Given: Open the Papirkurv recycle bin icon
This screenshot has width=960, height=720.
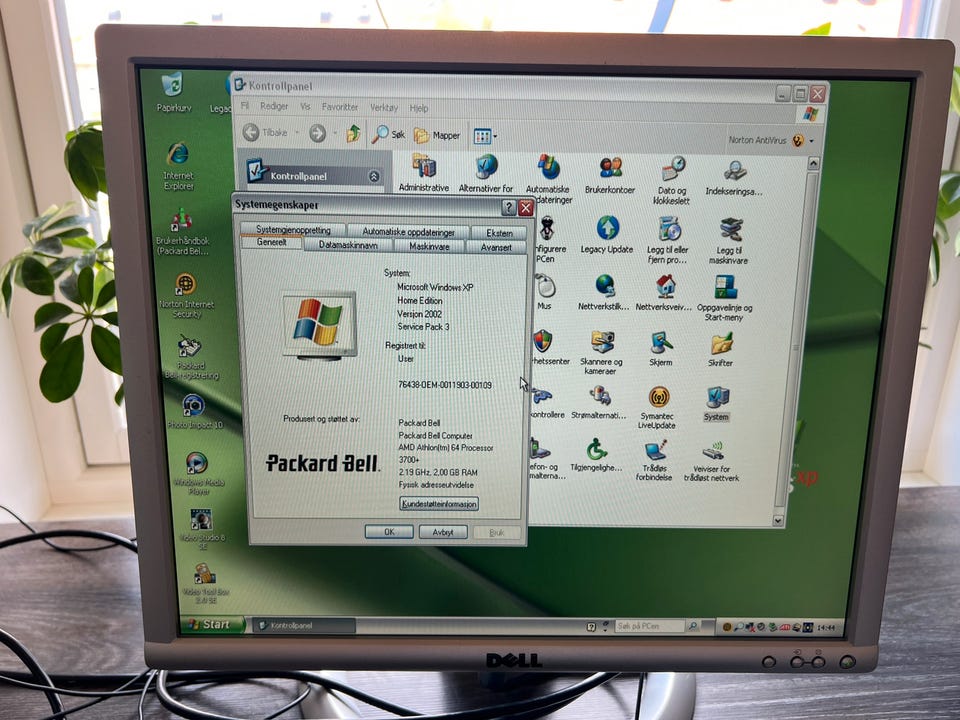Looking at the screenshot, I should [173, 92].
